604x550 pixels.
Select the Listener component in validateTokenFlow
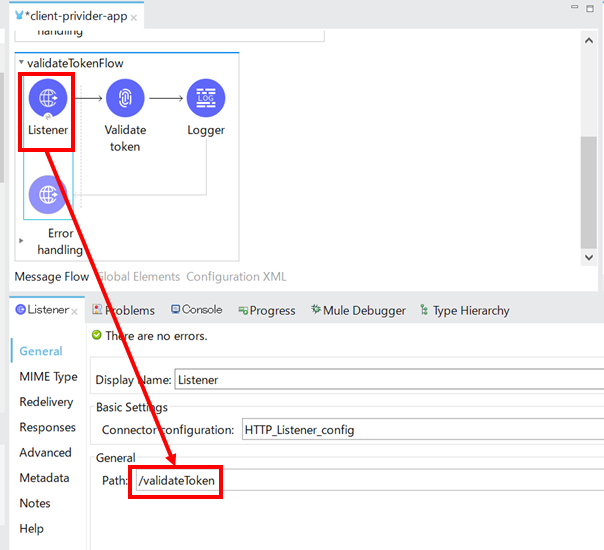click(x=48, y=99)
